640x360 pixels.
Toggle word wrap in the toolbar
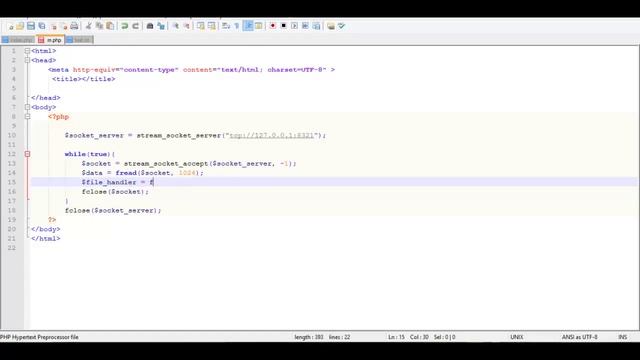tap(226, 26)
